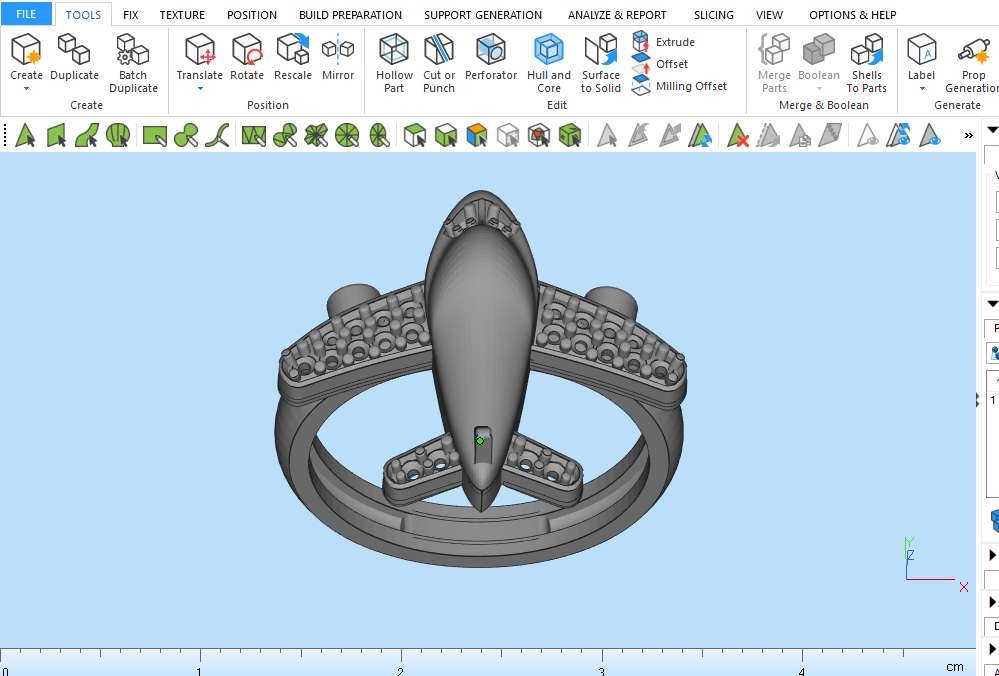
Task: Click the green point on the model
Action: coord(480,440)
